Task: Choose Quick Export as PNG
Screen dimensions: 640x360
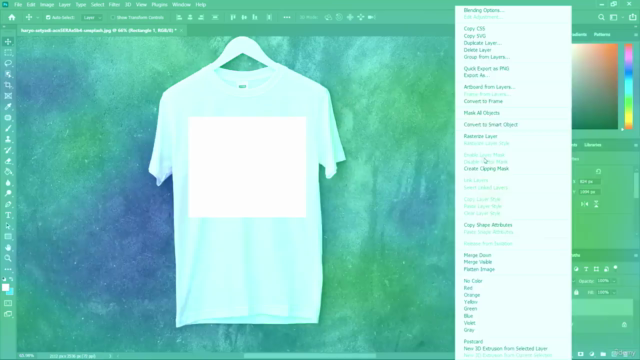Action: pyautogui.click(x=486, y=69)
